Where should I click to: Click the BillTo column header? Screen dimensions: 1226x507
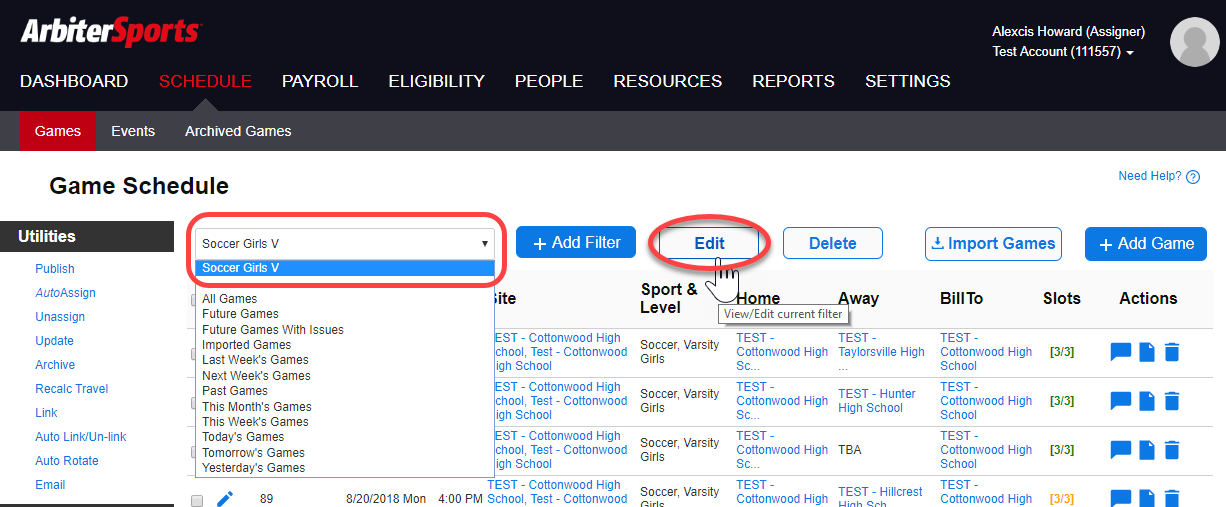click(961, 298)
